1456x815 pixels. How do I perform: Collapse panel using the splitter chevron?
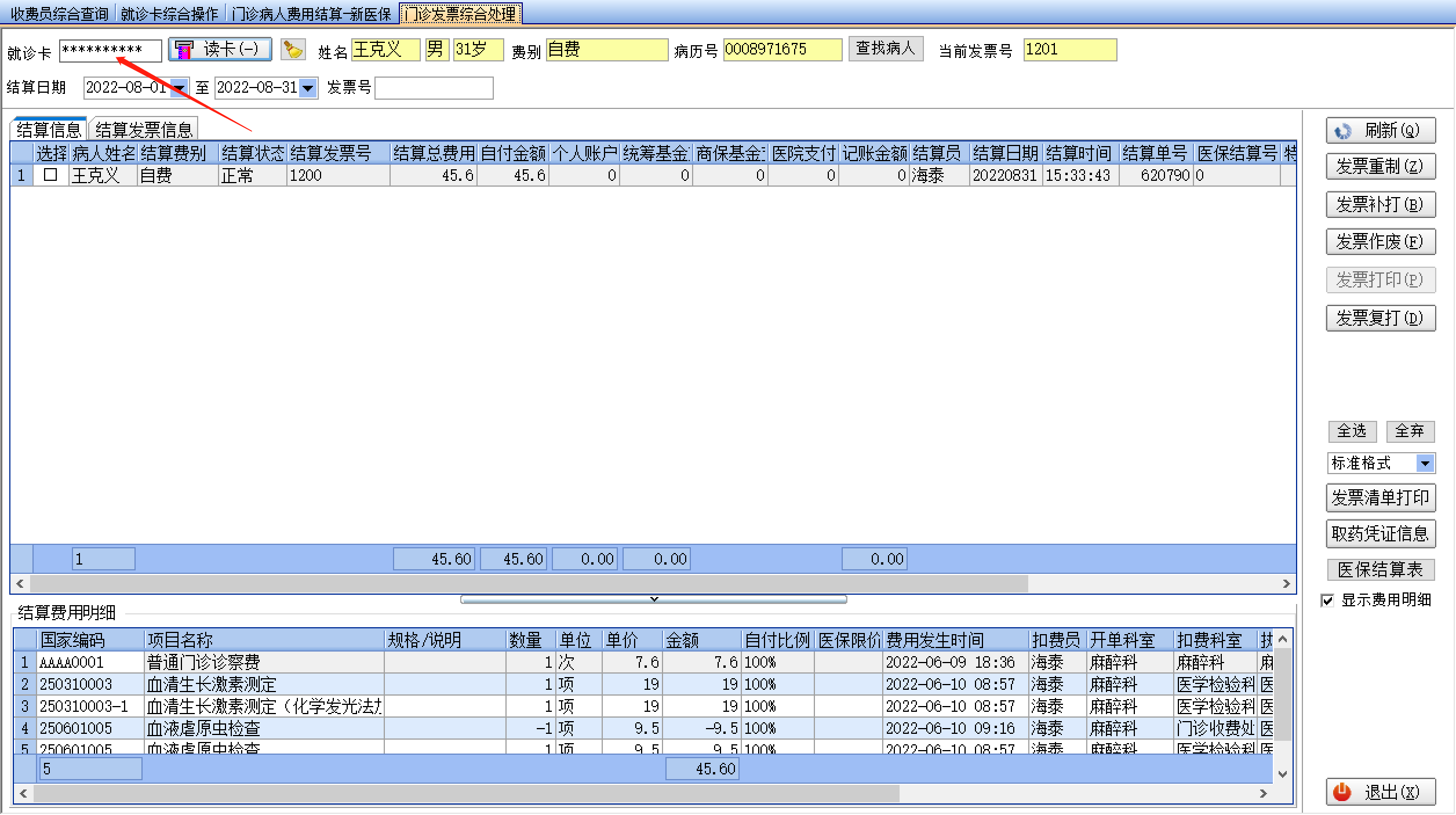click(654, 599)
